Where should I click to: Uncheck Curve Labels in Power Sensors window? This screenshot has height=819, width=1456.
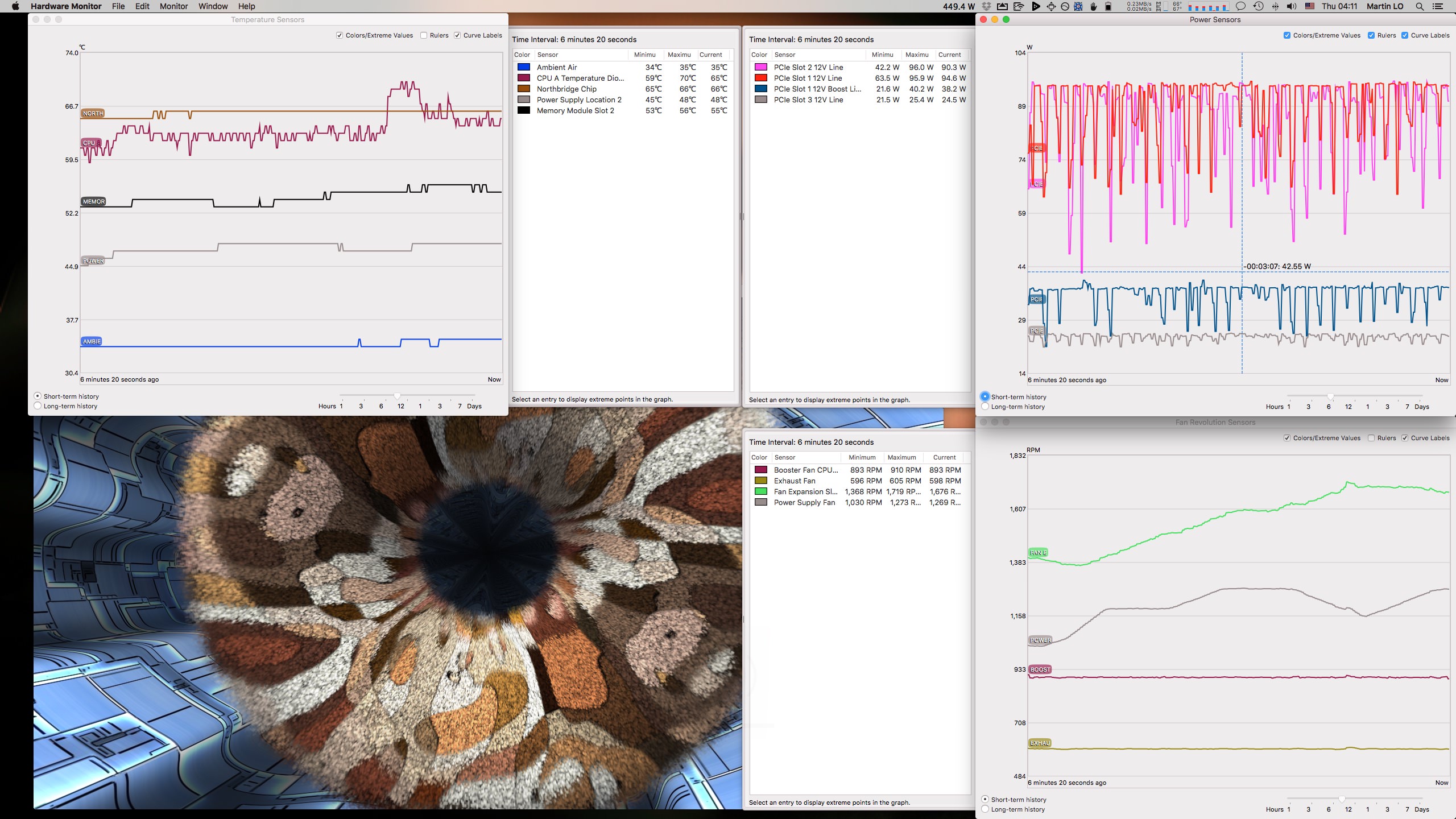tap(1405, 35)
